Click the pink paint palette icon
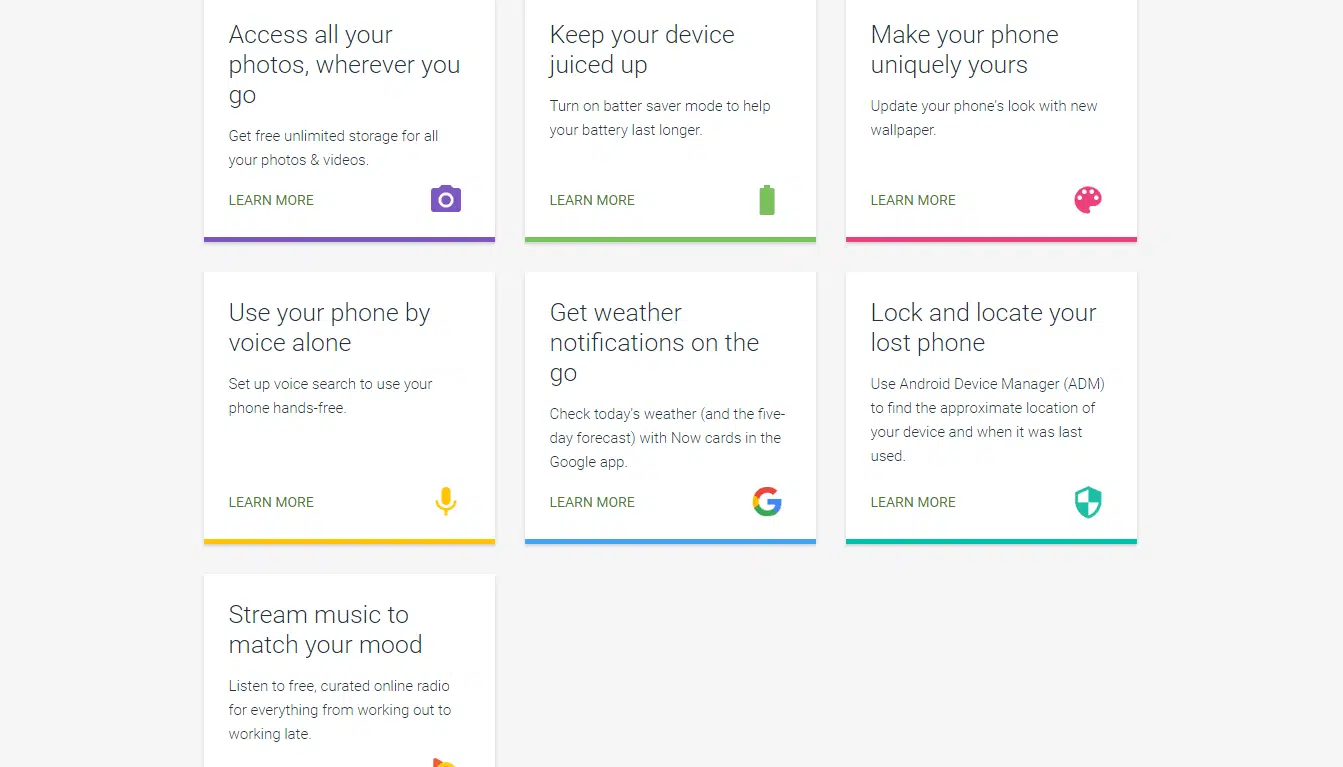 (x=1088, y=200)
